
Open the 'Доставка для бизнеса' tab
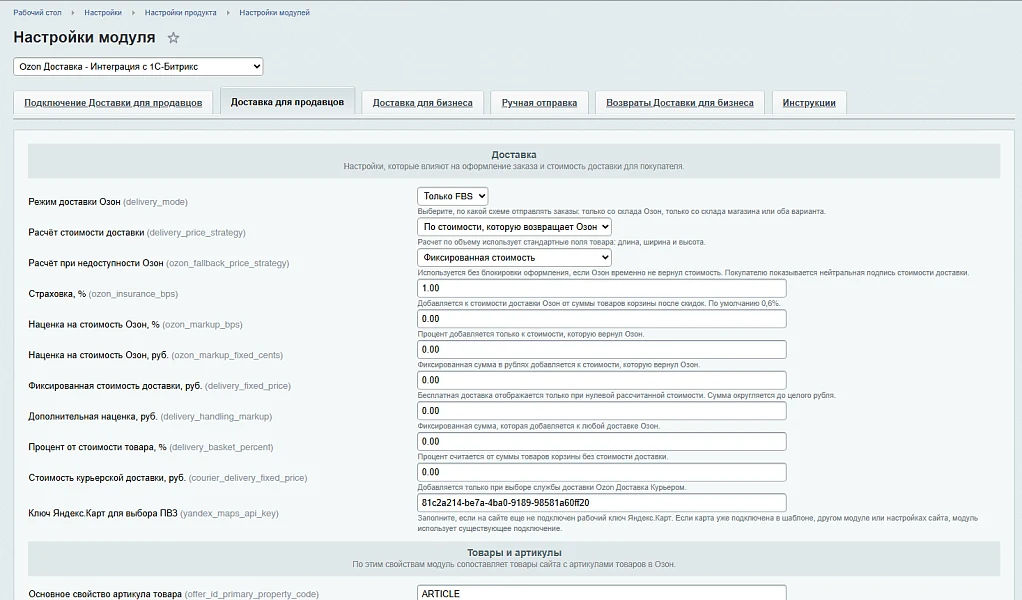coord(422,103)
